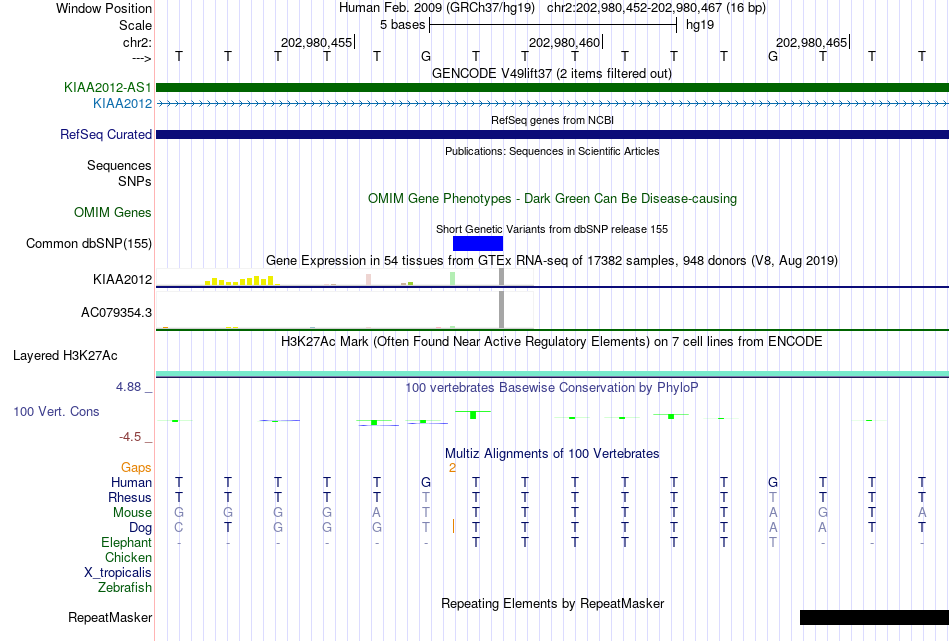
Task: Open RefSeq genes from NCBI title
Action: pyautogui.click(x=552, y=121)
